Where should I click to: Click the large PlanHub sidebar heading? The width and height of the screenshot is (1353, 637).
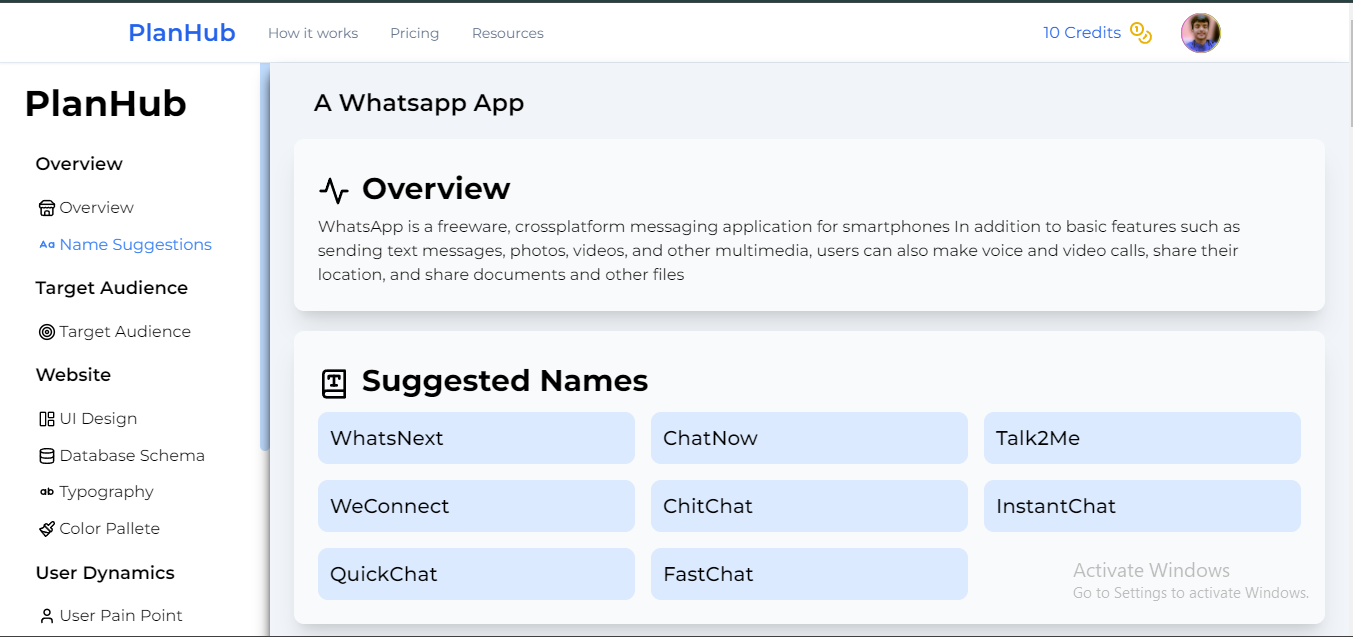coord(106,104)
